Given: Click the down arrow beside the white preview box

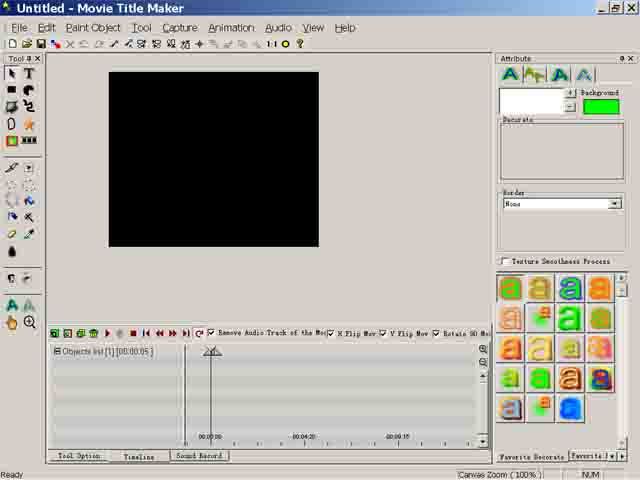Looking at the screenshot, I should point(570,107).
